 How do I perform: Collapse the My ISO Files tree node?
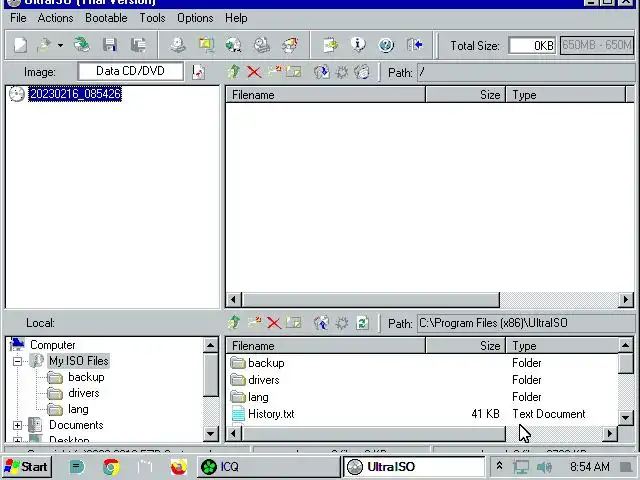17,361
